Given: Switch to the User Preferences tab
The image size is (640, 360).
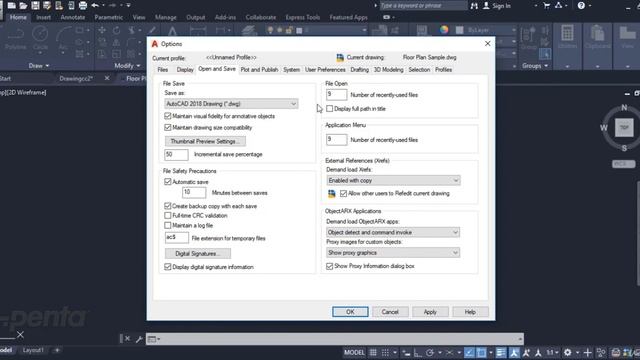Looking at the screenshot, I should [325, 70].
